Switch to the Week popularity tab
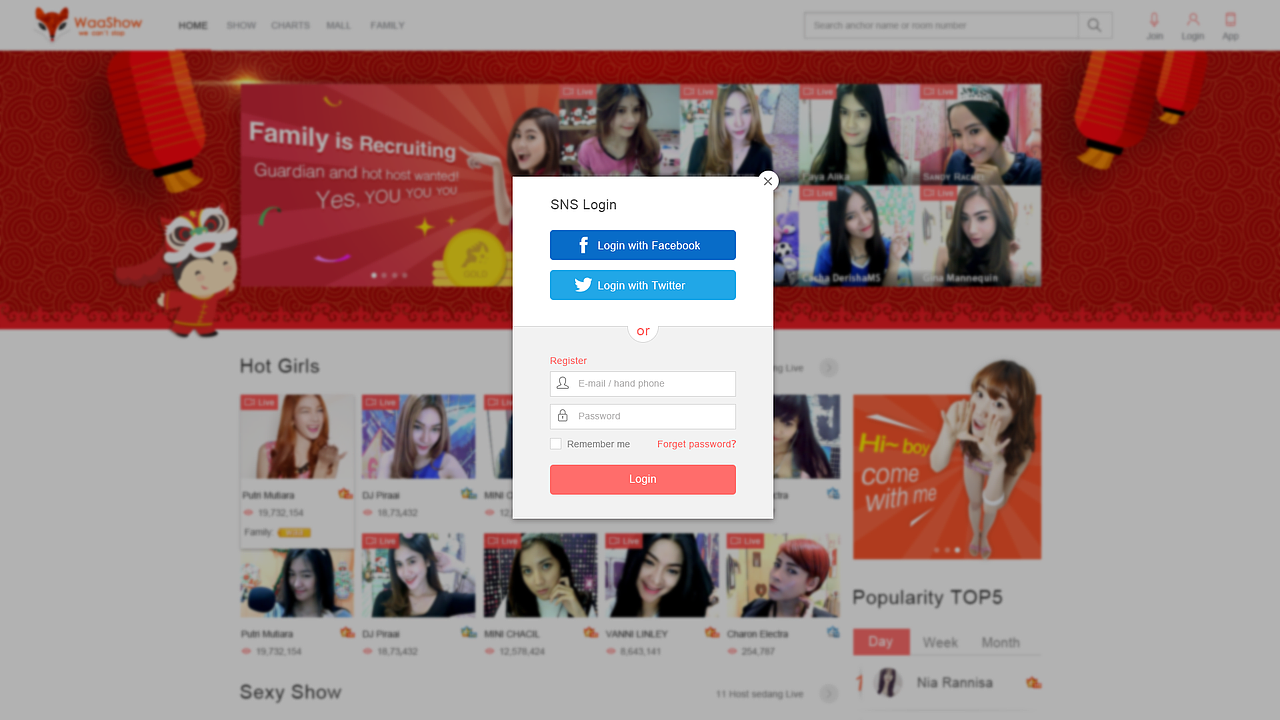 pyautogui.click(x=940, y=642)
